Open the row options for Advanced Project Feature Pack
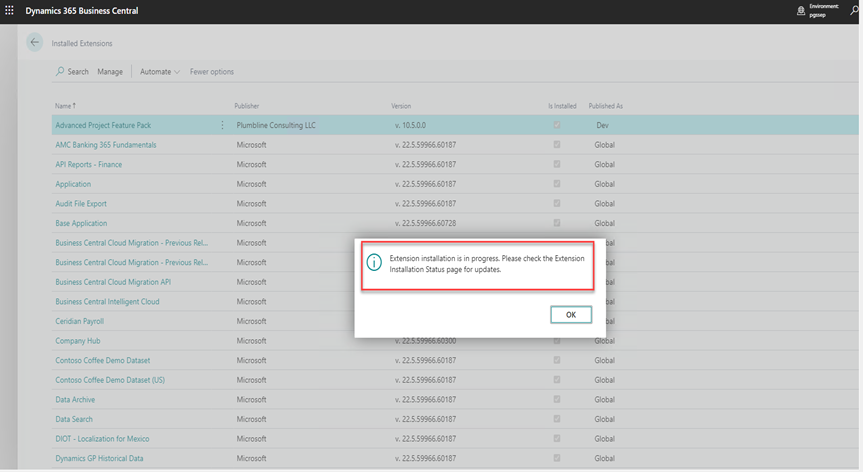863x472 pixels. 222,125
